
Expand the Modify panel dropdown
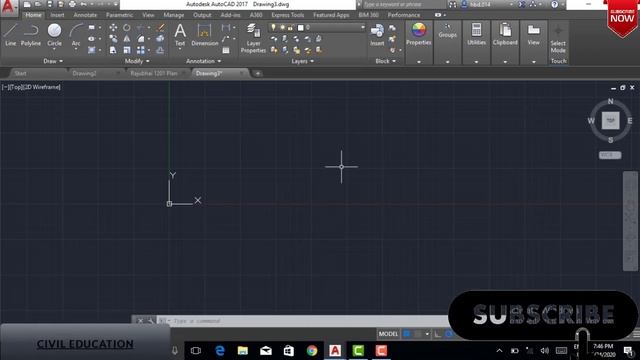click(137, 61)
